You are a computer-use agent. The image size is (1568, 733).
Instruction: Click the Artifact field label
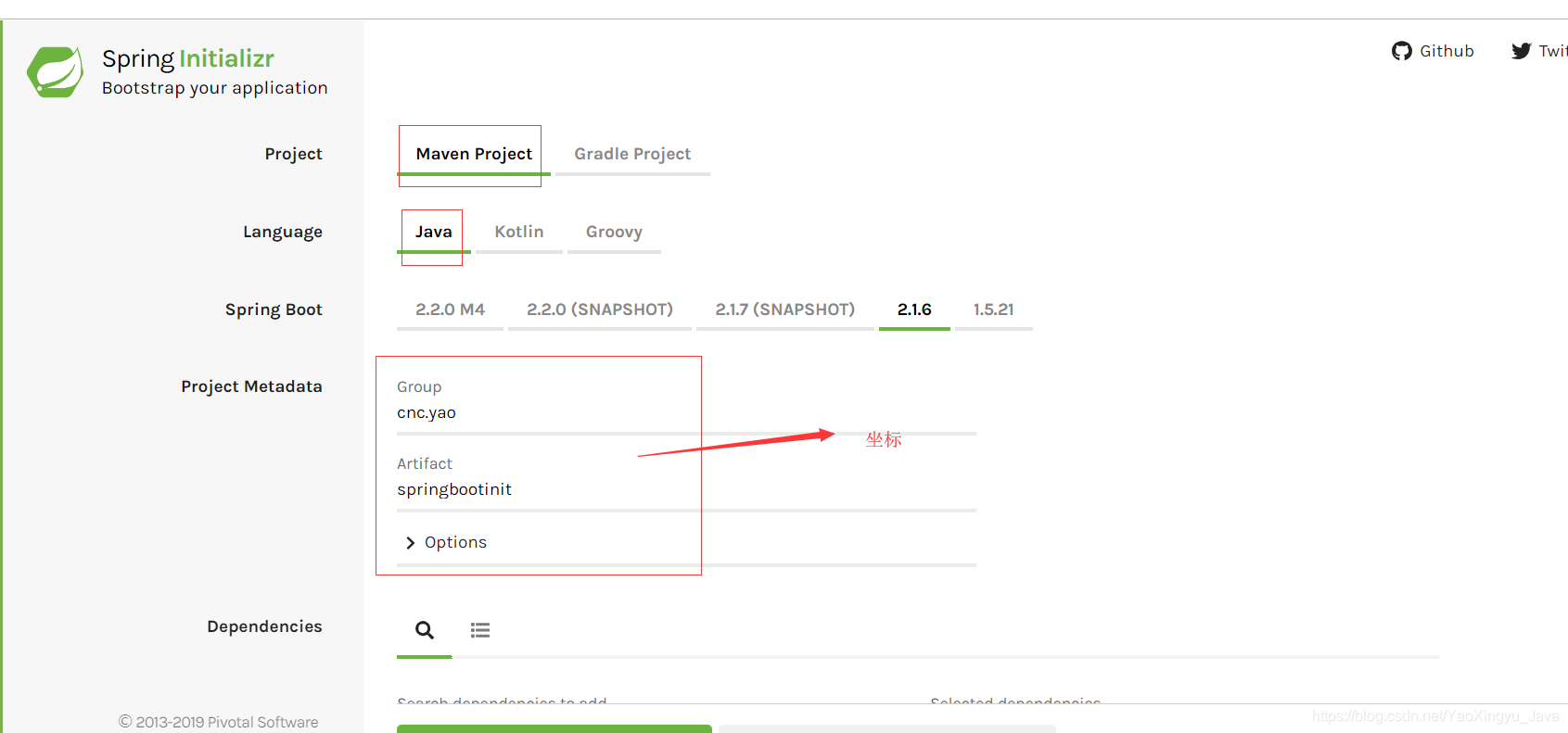pos(425,463)
